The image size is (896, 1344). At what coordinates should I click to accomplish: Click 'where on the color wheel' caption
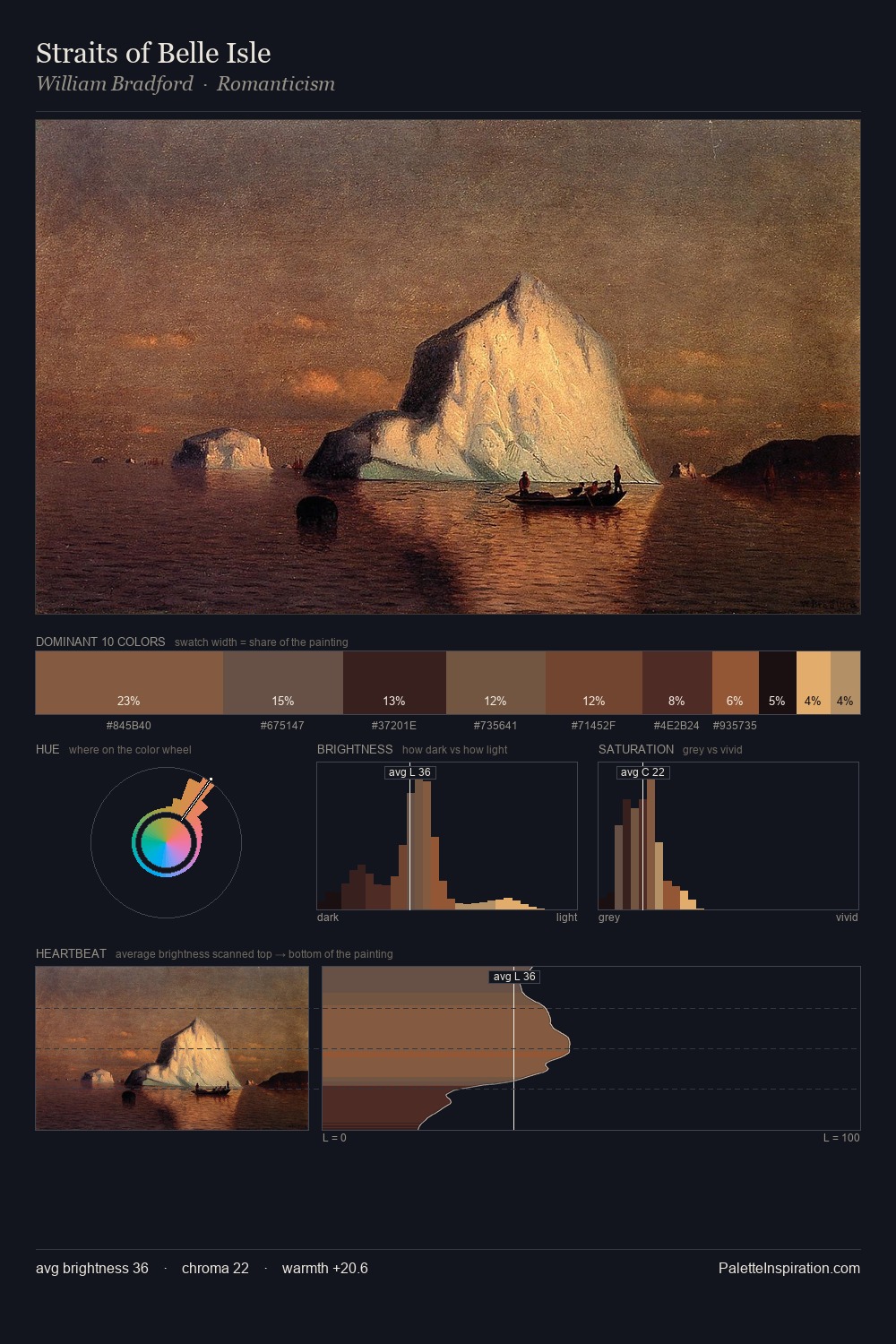click(x=130, y=750)
